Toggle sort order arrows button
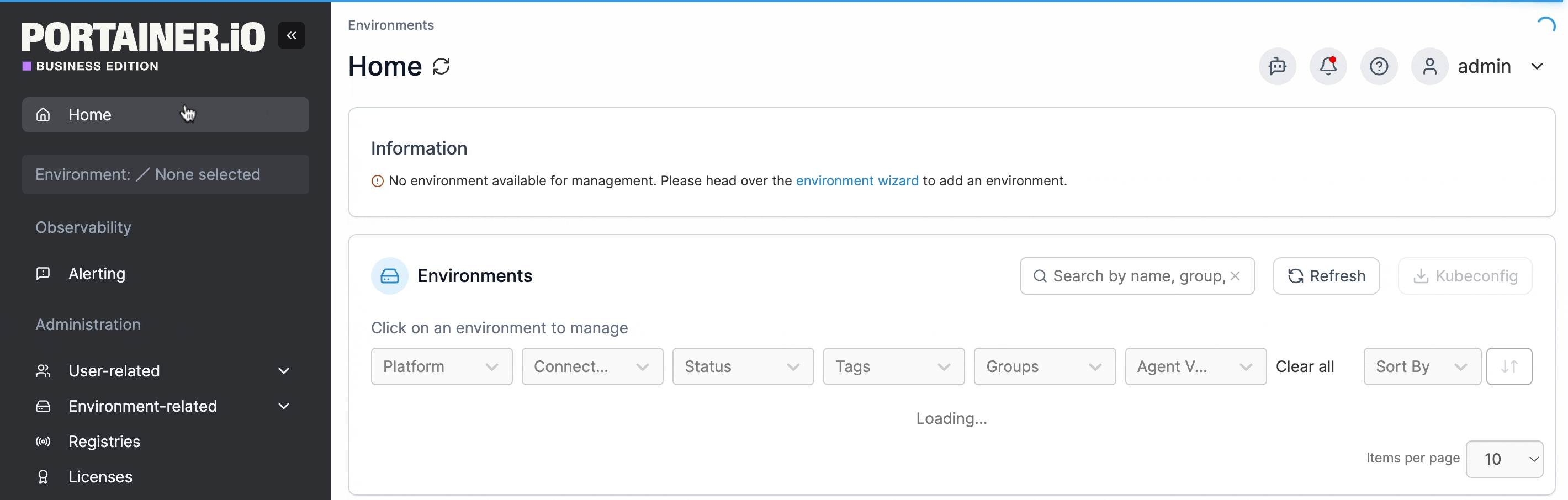The height and width of the screenshot is (500, 1568). click(1508, 367)
